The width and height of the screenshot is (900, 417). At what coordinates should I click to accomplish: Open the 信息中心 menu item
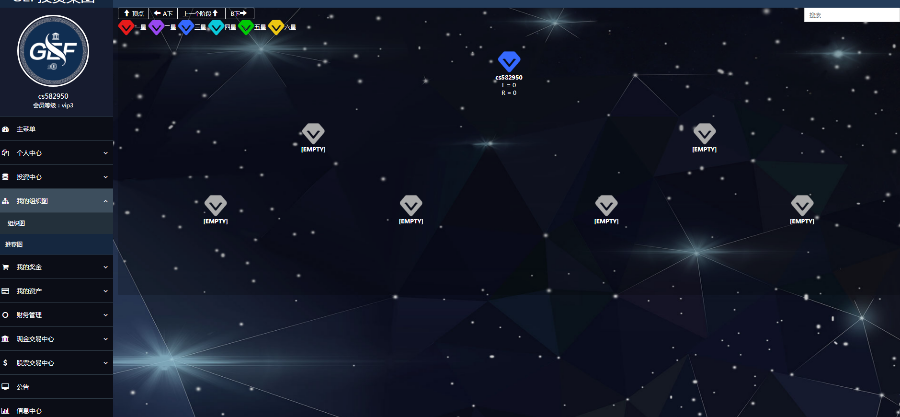point(56,409)
